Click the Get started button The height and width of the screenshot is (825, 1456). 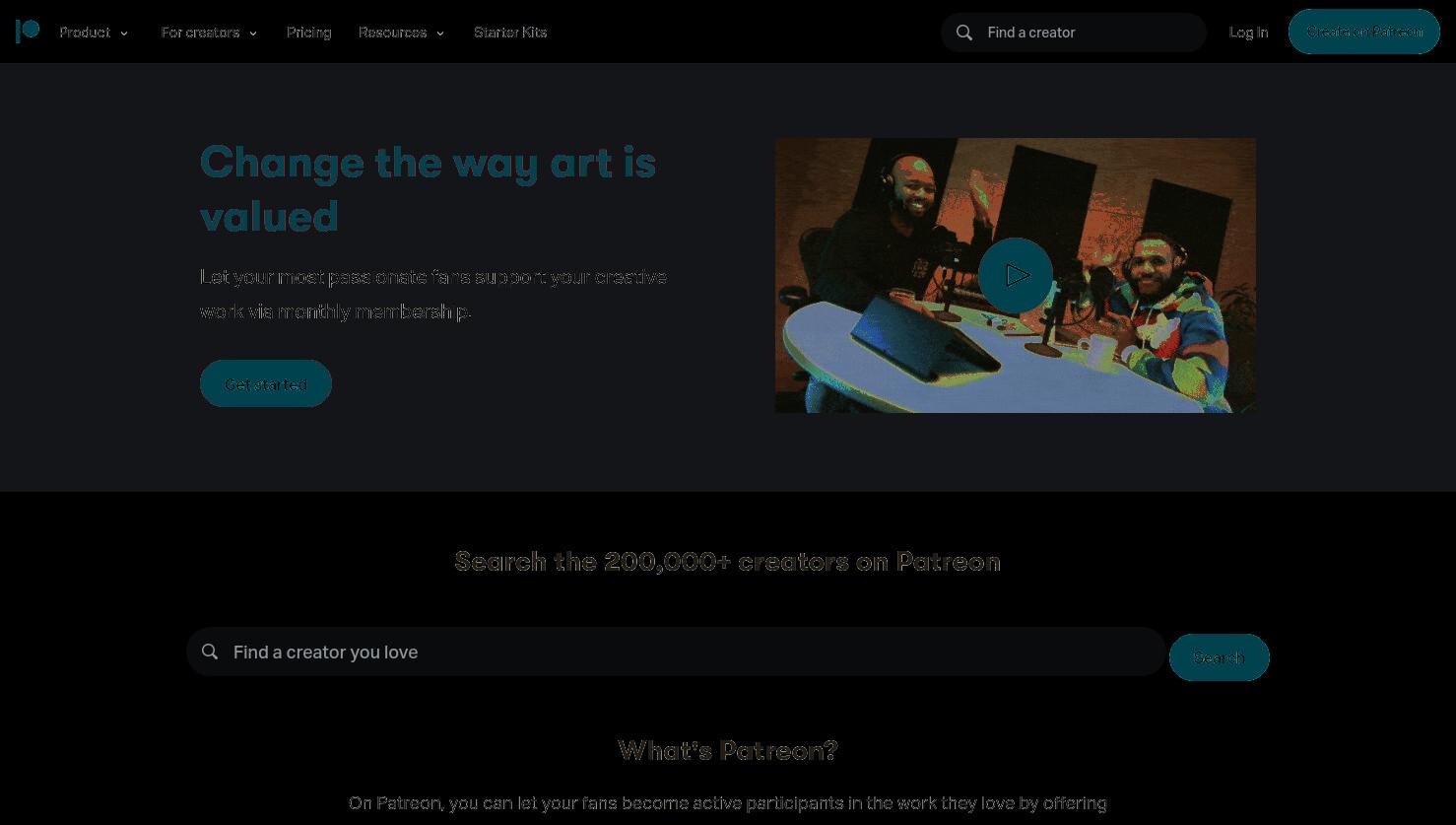[266, 383]
